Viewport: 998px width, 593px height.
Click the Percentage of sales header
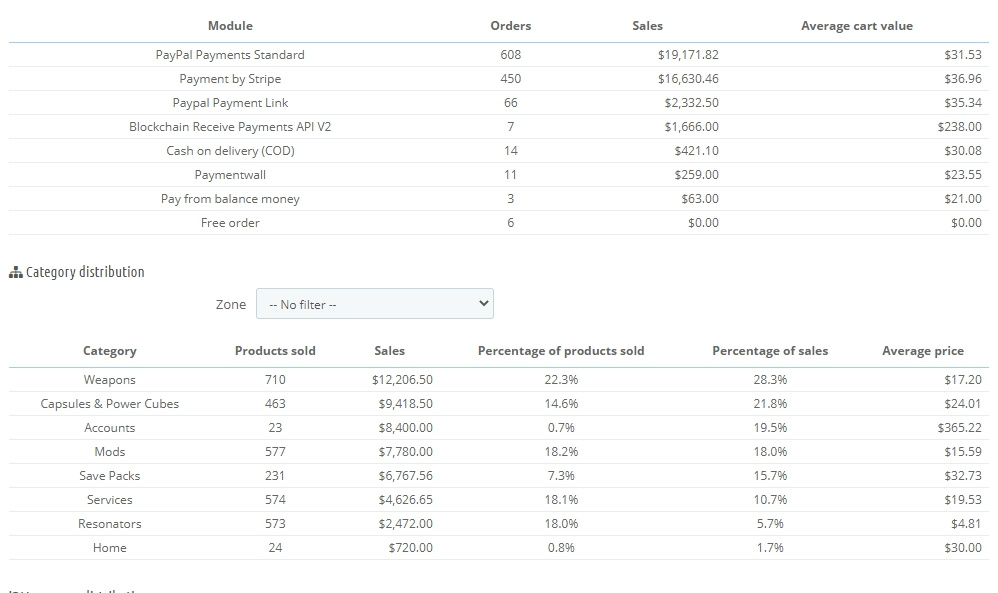pyautogui.click(x=770, y=351)
